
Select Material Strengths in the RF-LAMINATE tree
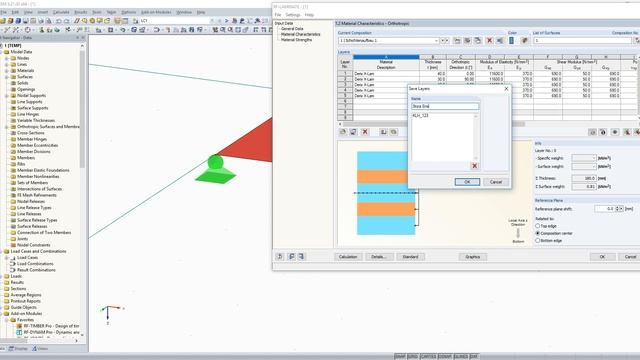(296, 40)
